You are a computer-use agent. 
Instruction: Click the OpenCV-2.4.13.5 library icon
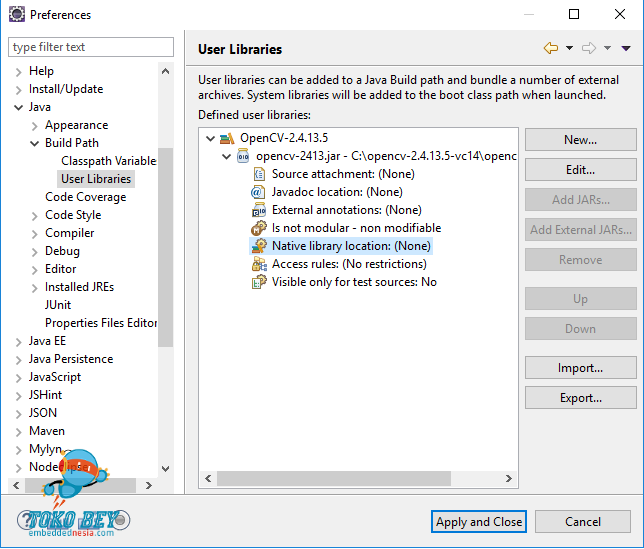(227, 138)
